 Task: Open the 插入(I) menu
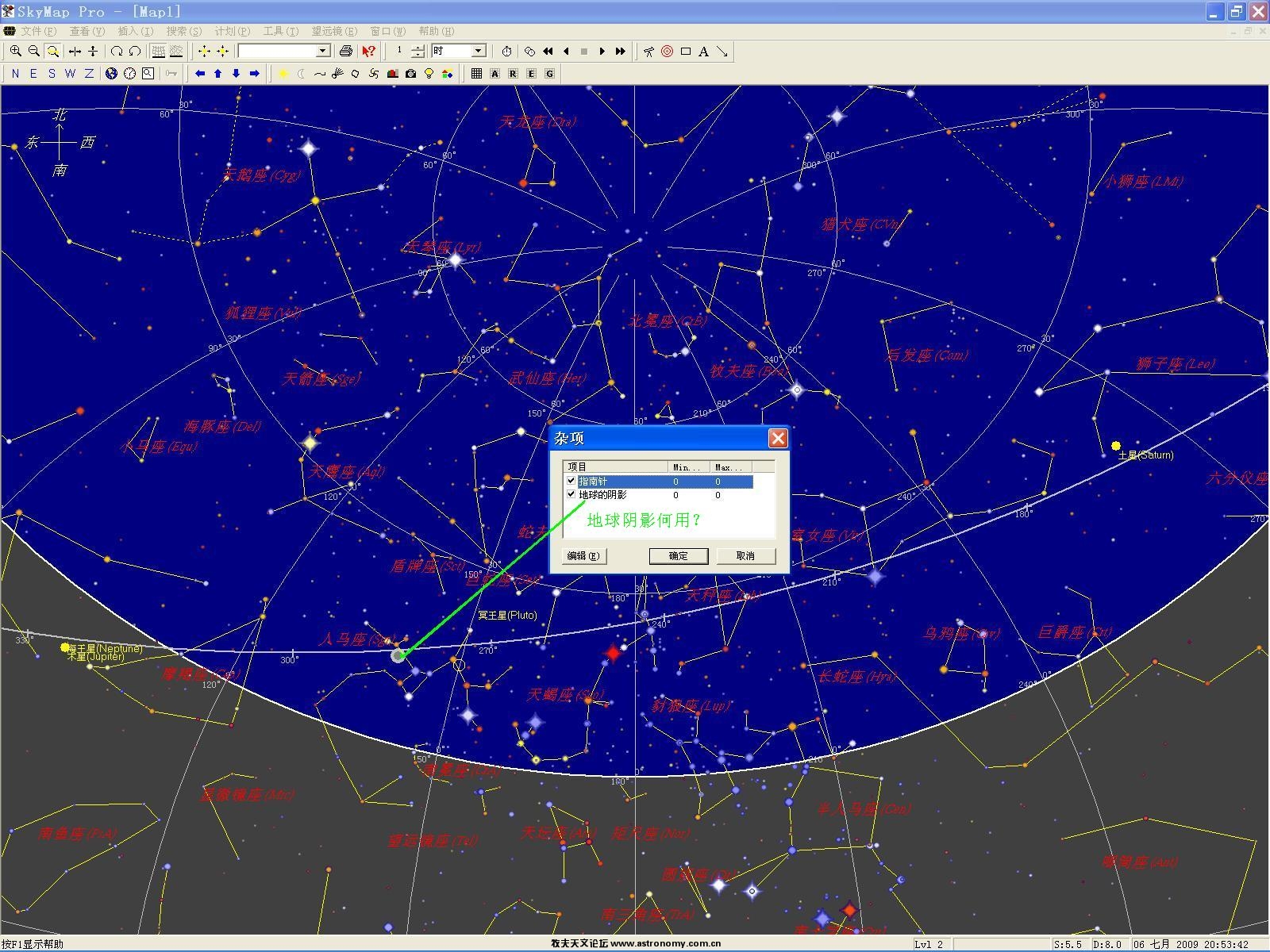(136, 31)
